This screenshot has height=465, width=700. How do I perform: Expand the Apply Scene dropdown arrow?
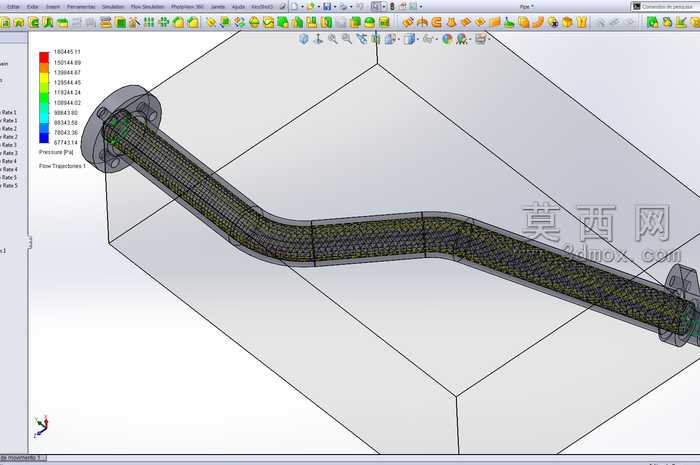pos(469,39)
